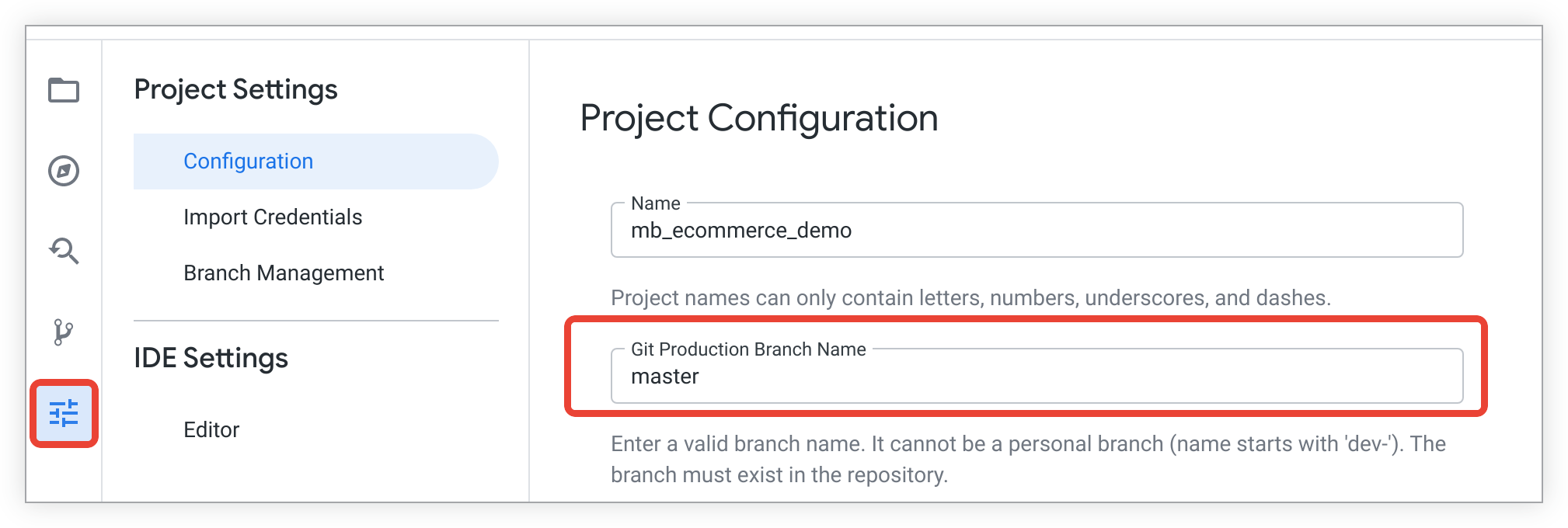This screenshot has width=1568, height=528.
Task: Click divider line above IDE Settings
Action: [x=315, y=321]
